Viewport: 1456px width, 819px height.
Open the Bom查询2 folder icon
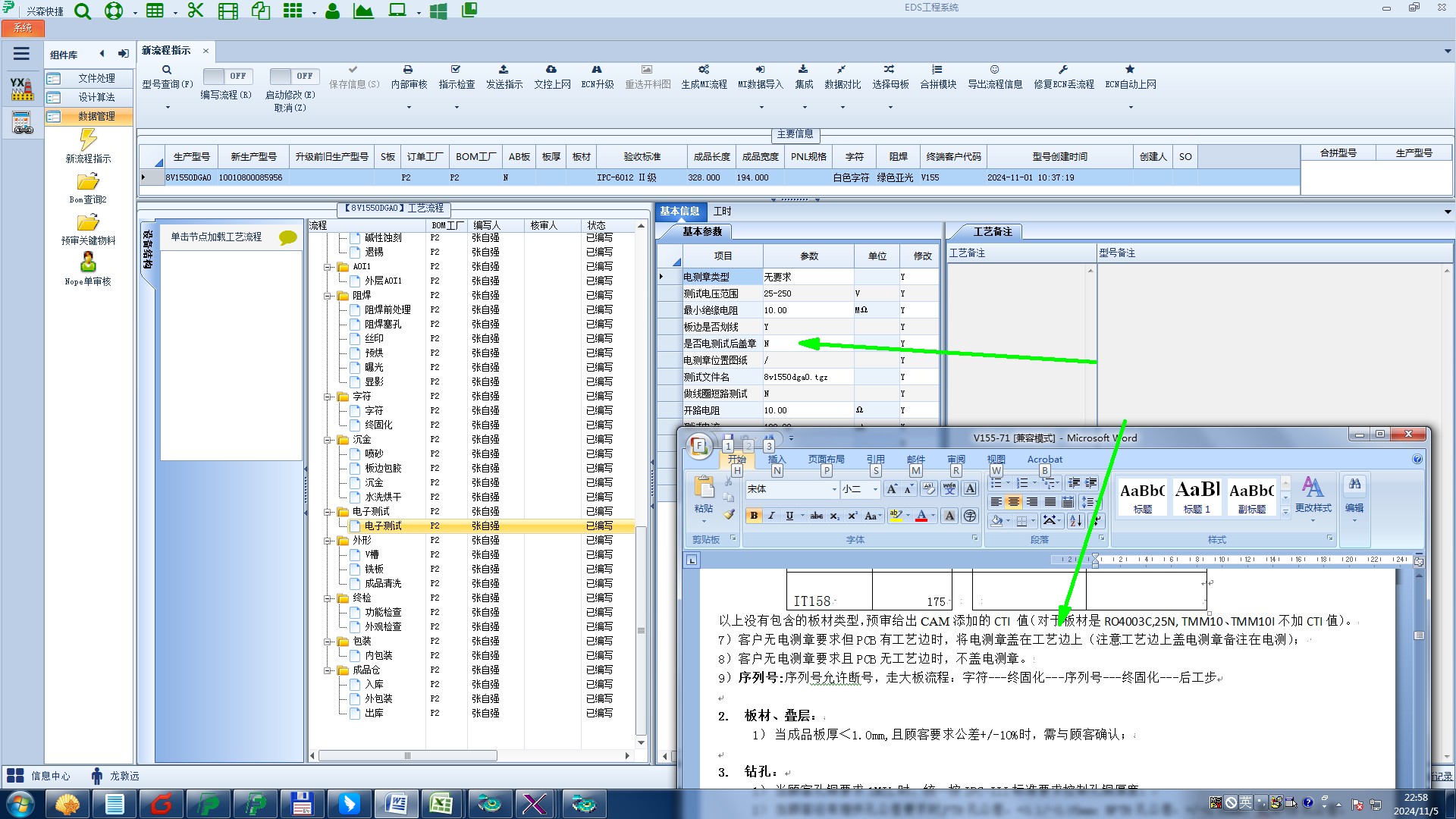point(88,182)
